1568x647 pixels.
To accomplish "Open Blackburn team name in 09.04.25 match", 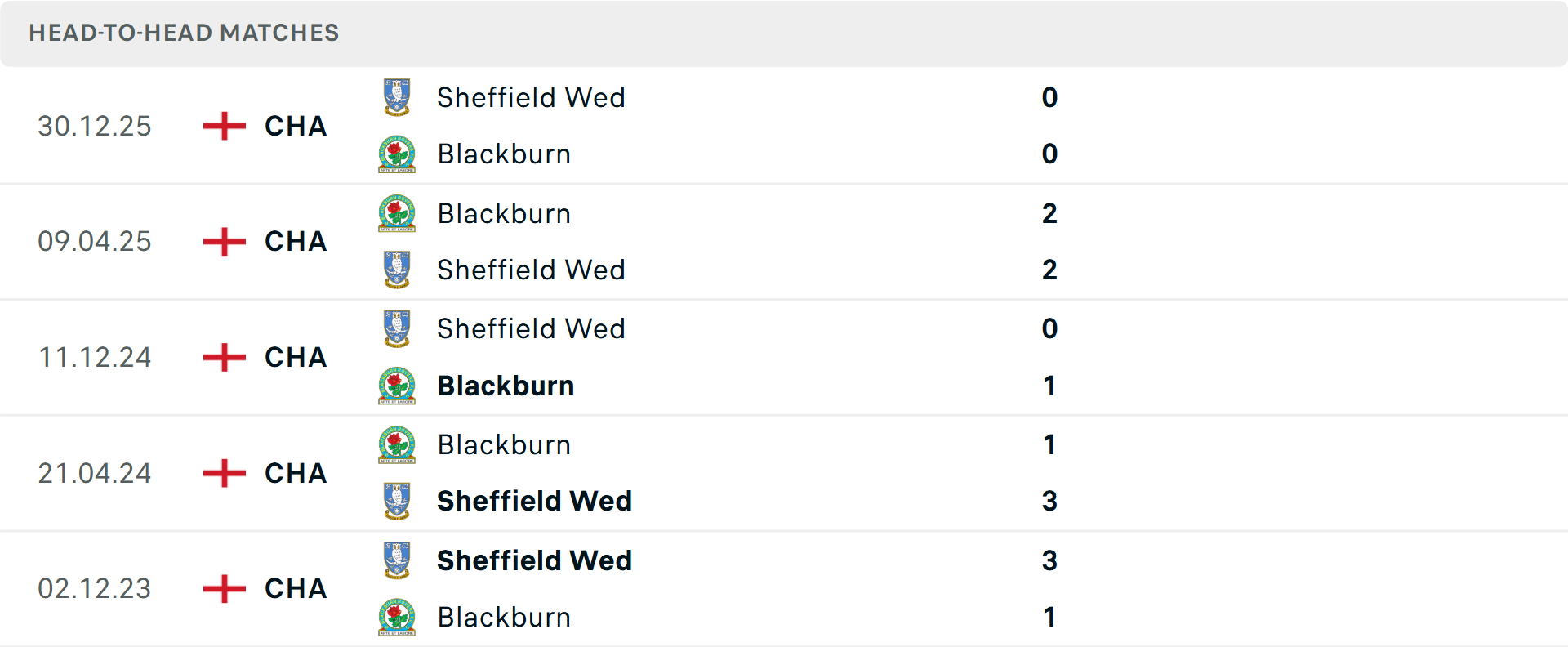I will click(504, 213).
